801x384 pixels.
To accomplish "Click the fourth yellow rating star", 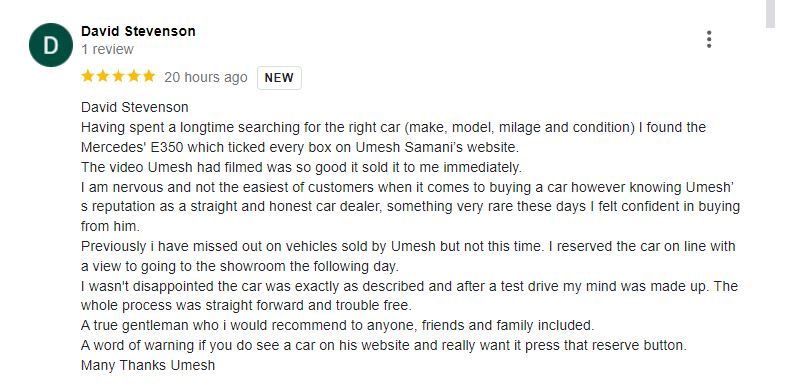I will (x=133, y=77).
